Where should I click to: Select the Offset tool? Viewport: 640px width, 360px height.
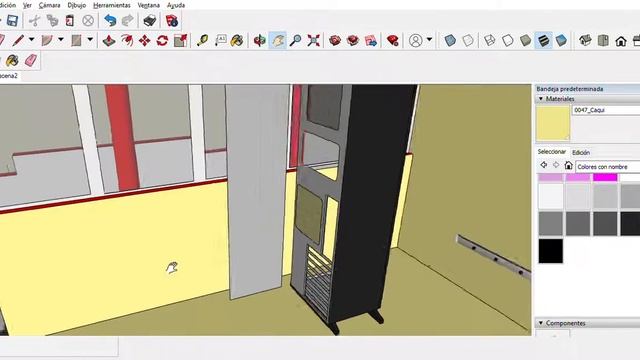[x=127, y=40]
